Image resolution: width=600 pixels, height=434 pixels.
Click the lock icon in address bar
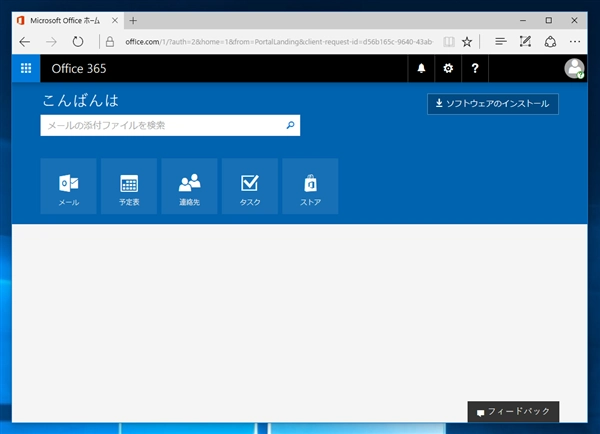point(110,42)
